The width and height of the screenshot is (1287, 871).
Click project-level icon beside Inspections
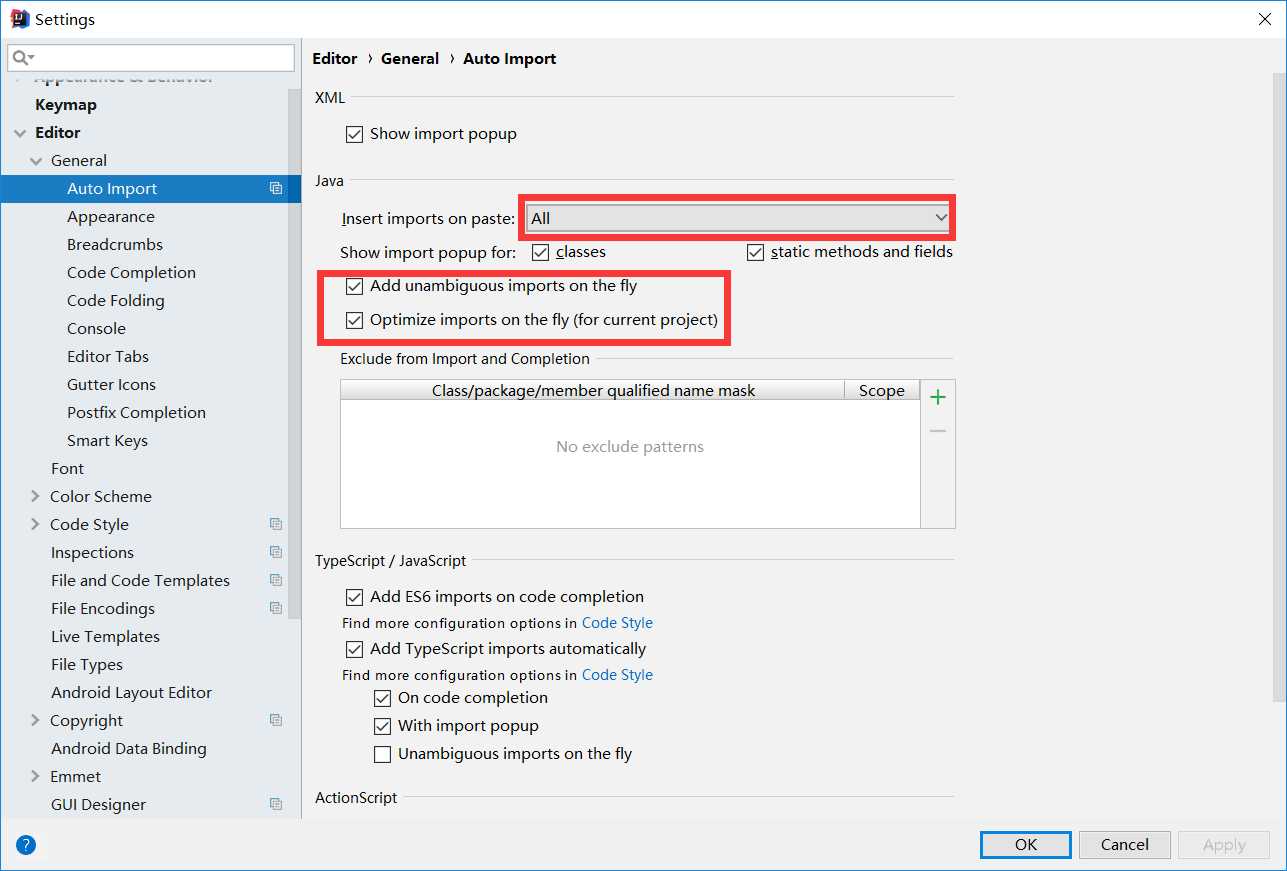[276, 552]
